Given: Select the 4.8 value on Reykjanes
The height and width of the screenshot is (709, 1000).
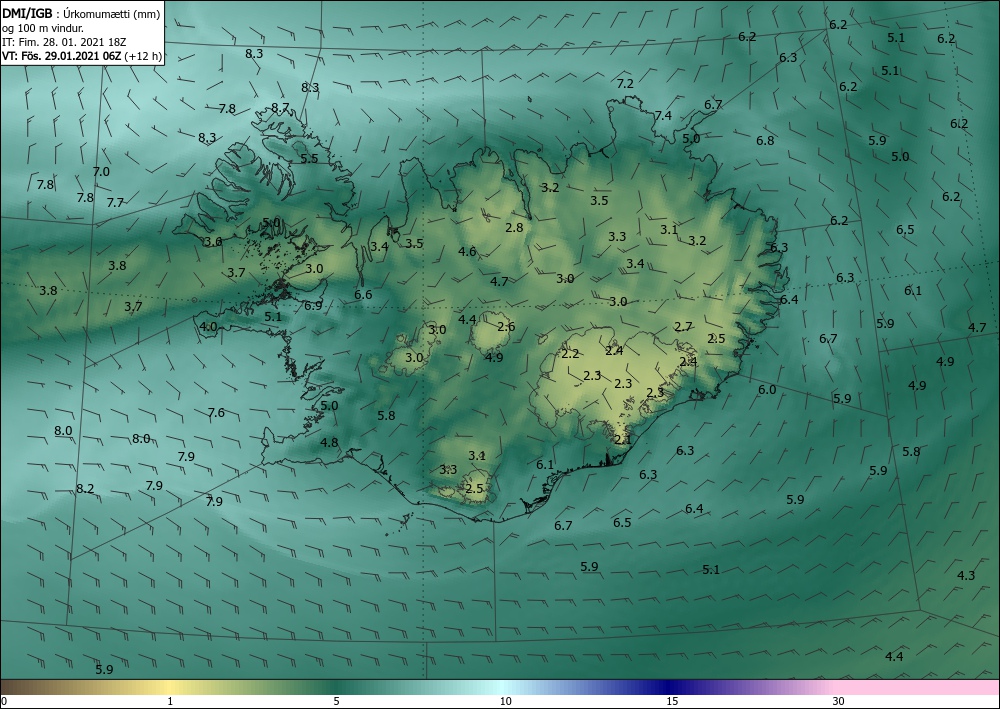Looking at the screenshot, I should 329,442.
